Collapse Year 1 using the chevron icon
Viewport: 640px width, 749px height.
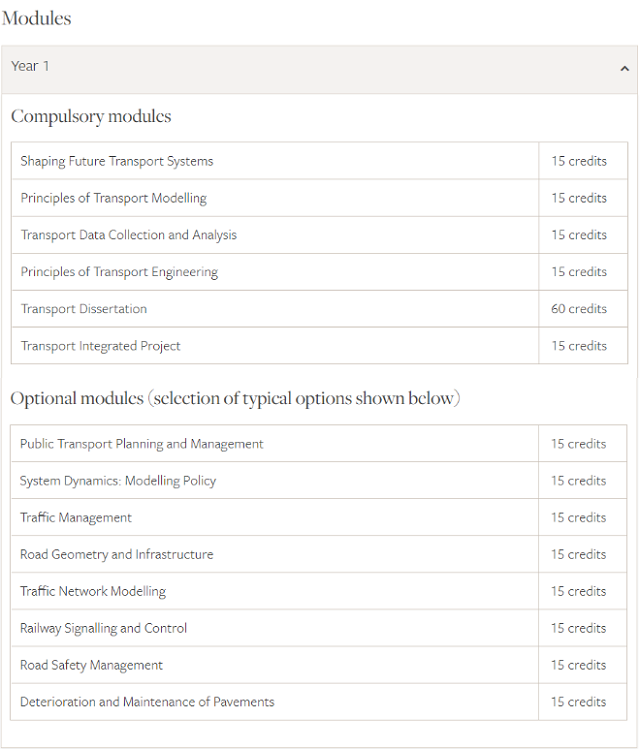(x=624, y=69)
